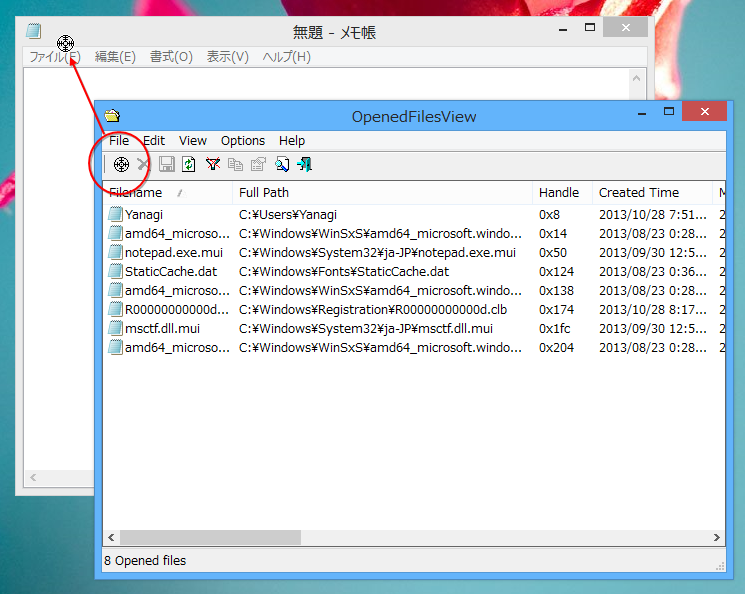
Task: Click the handle value 0x138
Action: pyautogui.click(x=556, y=291)
